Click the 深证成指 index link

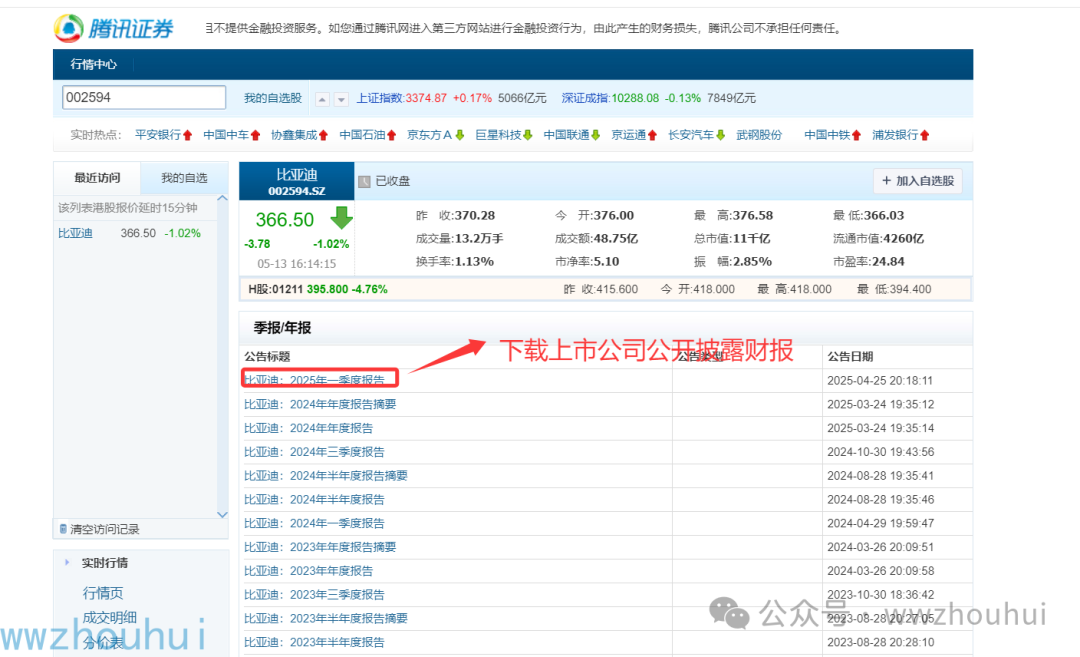click(585, 98)
